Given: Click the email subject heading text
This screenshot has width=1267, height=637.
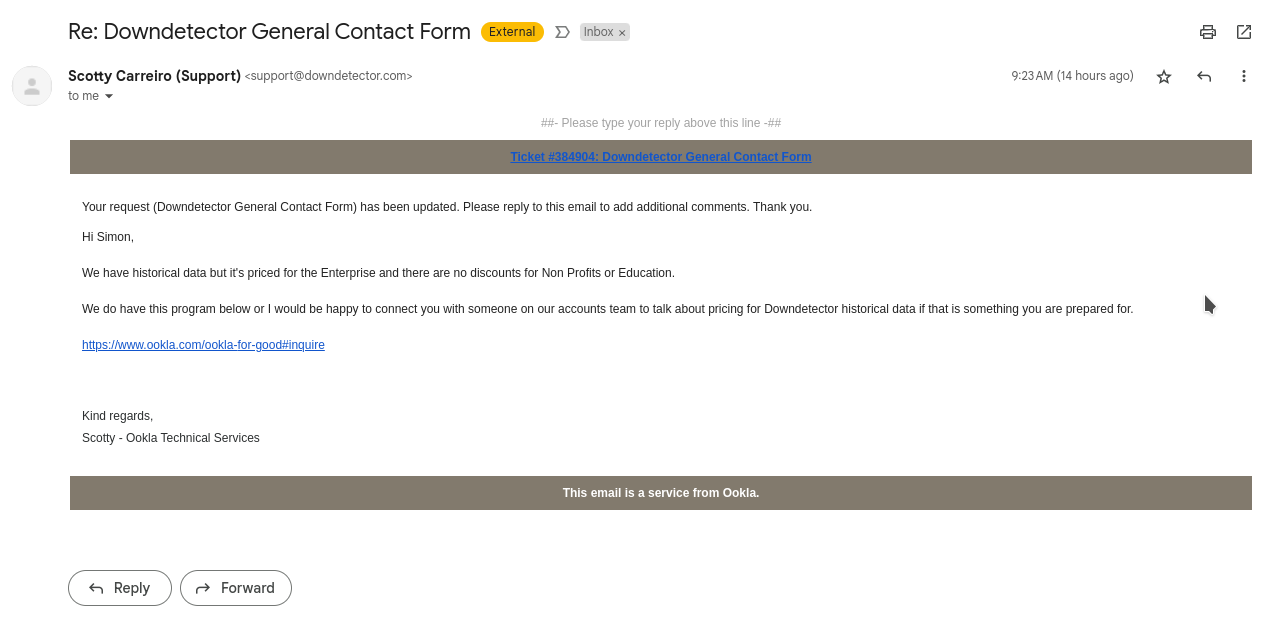Looking at the screenshot, I should (269, 31).
